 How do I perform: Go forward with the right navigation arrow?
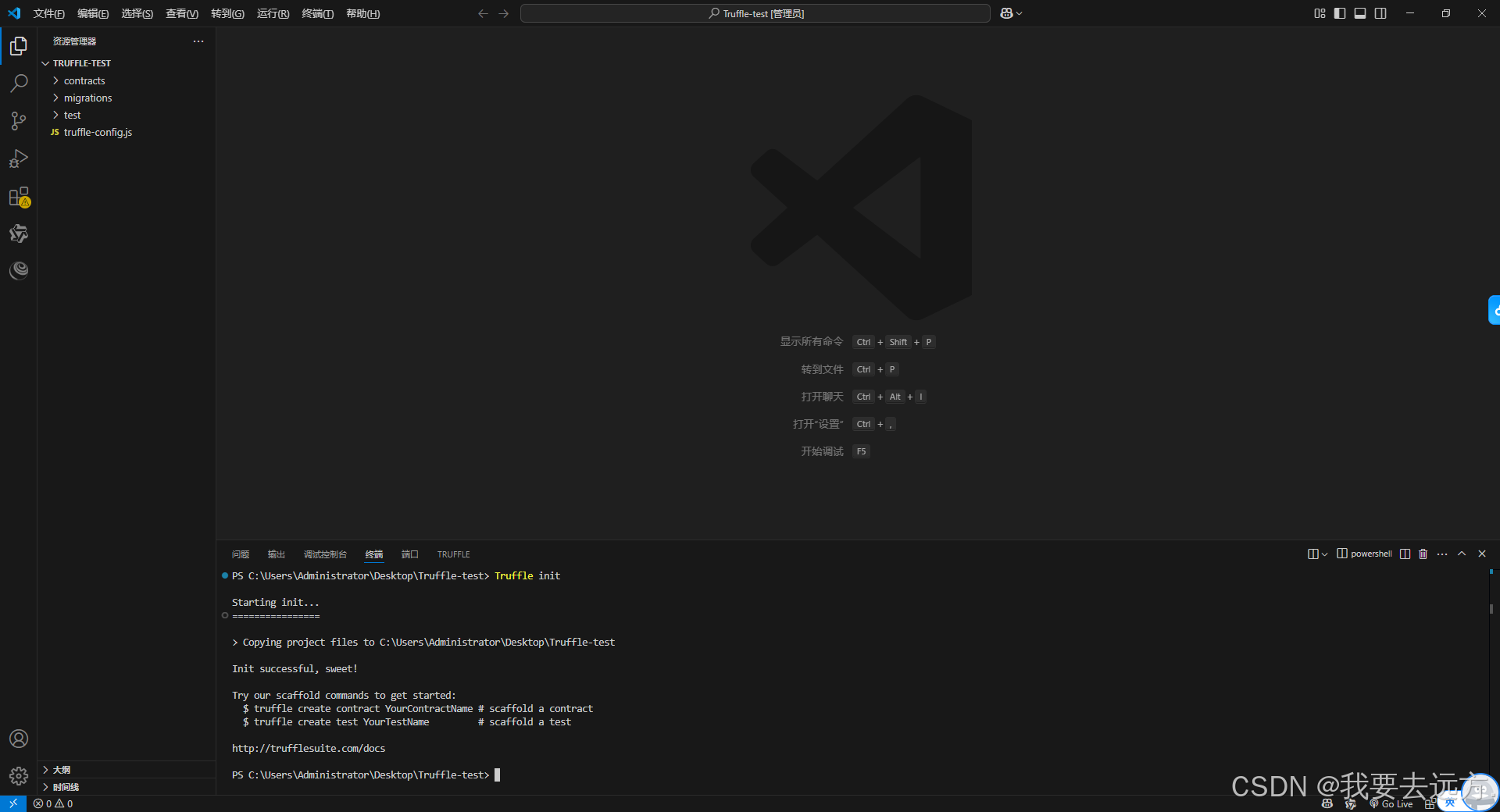(503, 13)
